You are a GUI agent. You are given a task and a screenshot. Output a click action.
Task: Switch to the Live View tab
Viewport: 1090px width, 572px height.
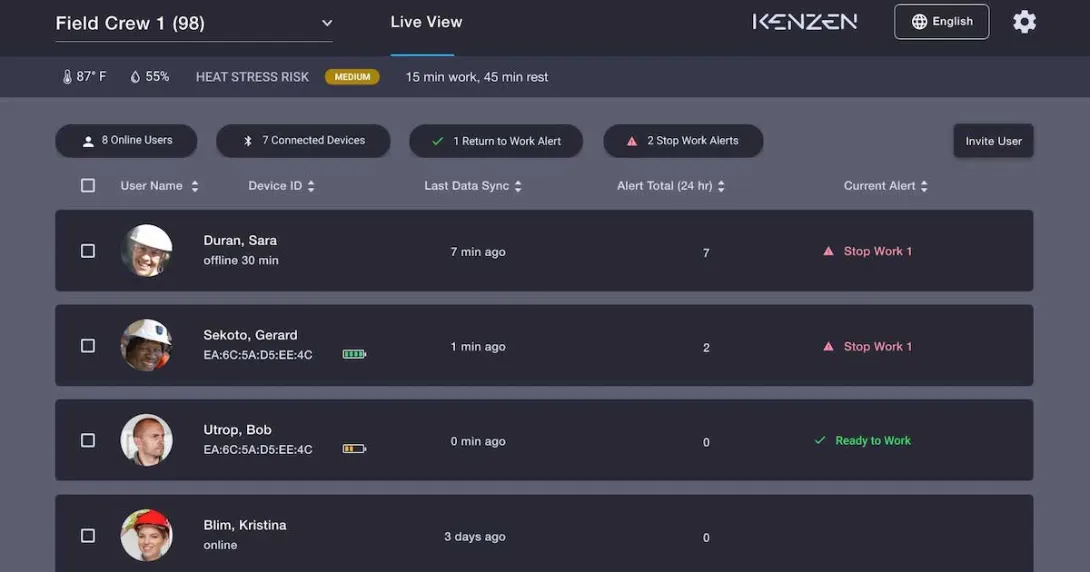pyautogui.click(x=426, y=22)
